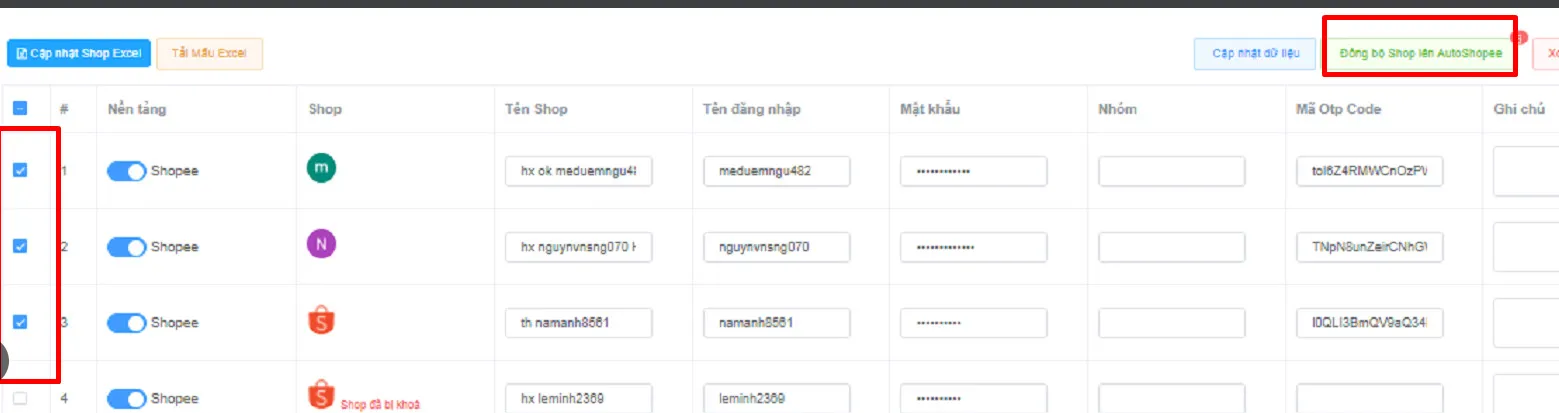Click the 'Nhóm' column header
Image resolution: width=1559 pixels, height=413 pixels.
[1117, 109]
